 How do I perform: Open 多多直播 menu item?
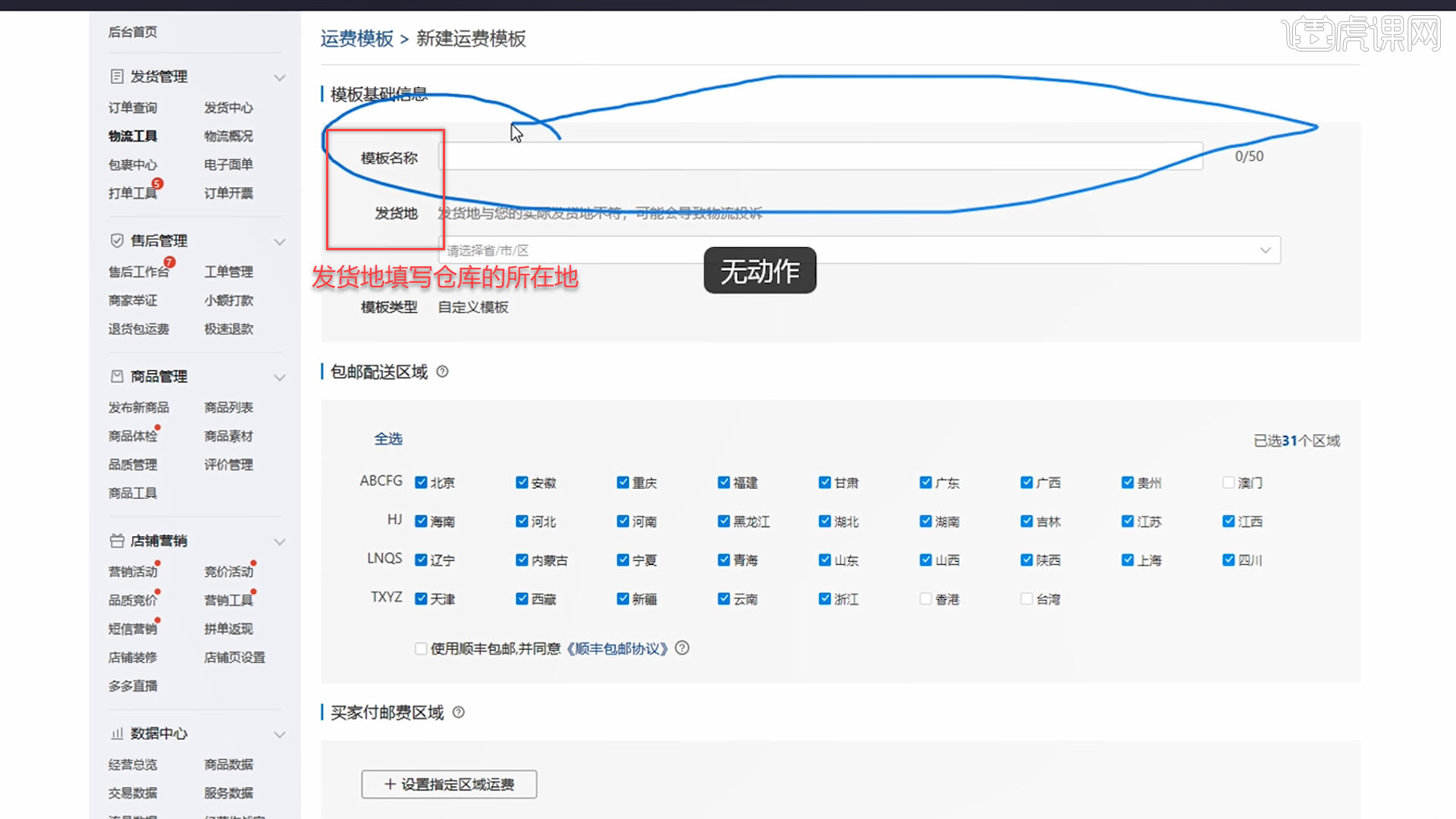coord(133,686)
